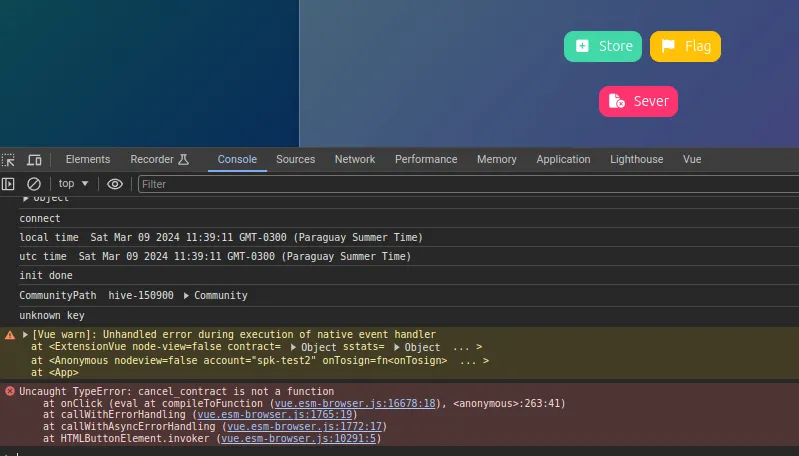The width and height of the screenshot is (799, 456).
Task: Click the plus icon inside Store button
Action: [x=582, y=46]
